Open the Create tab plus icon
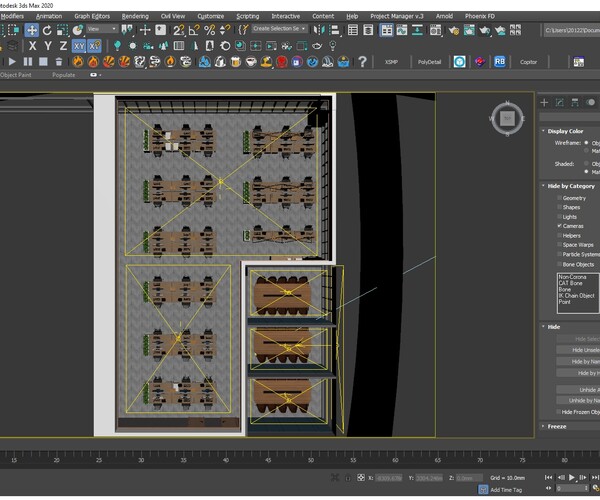The width and height of the screenshot is (600, 500). point(545,102)
